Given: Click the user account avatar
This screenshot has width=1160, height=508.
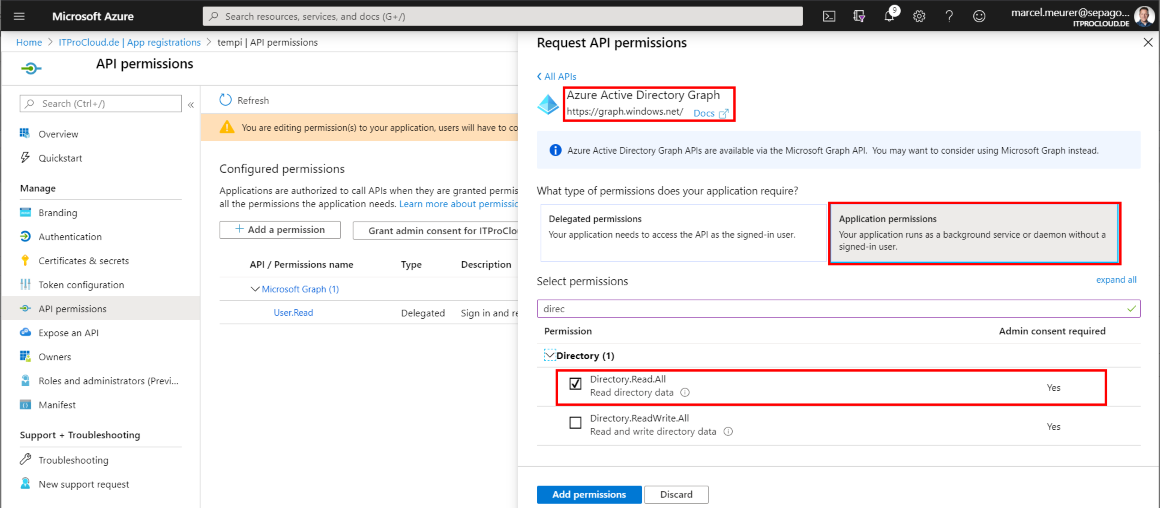Looking at the screenshot, I should (x=1142, y=16).
